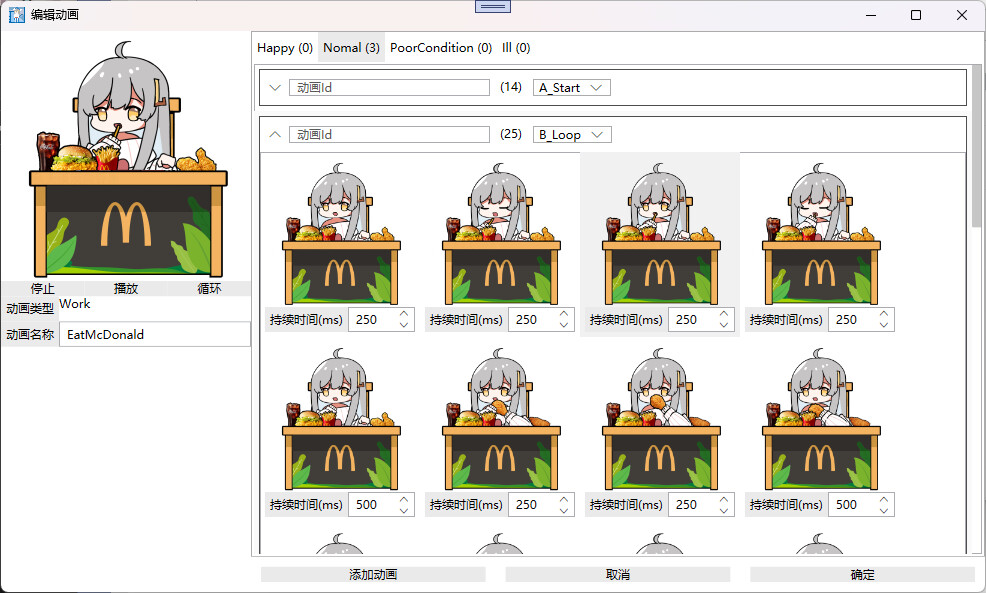
Task: Click the 添加动画 add animation button
Action: 373,574
